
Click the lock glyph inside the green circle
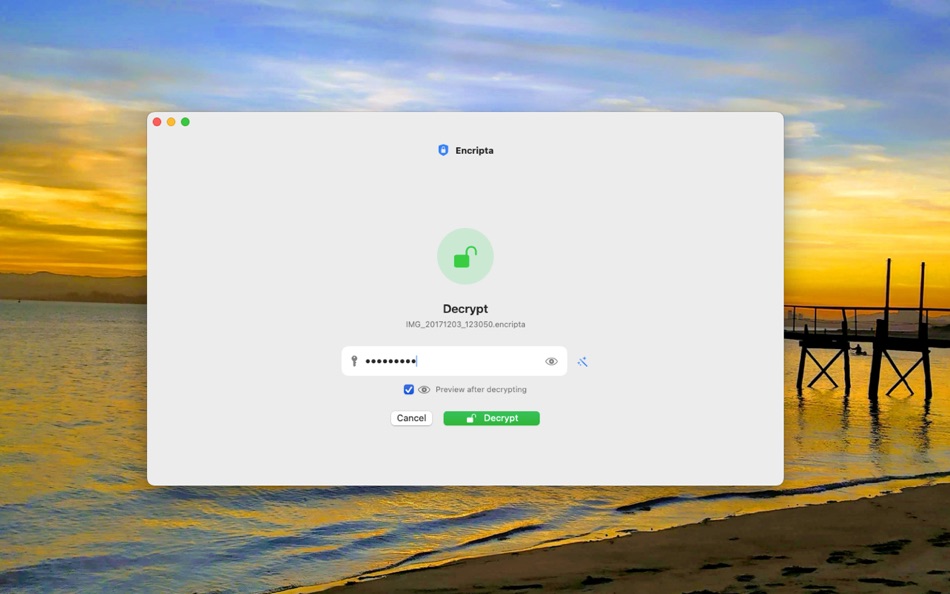pos(465,256)
